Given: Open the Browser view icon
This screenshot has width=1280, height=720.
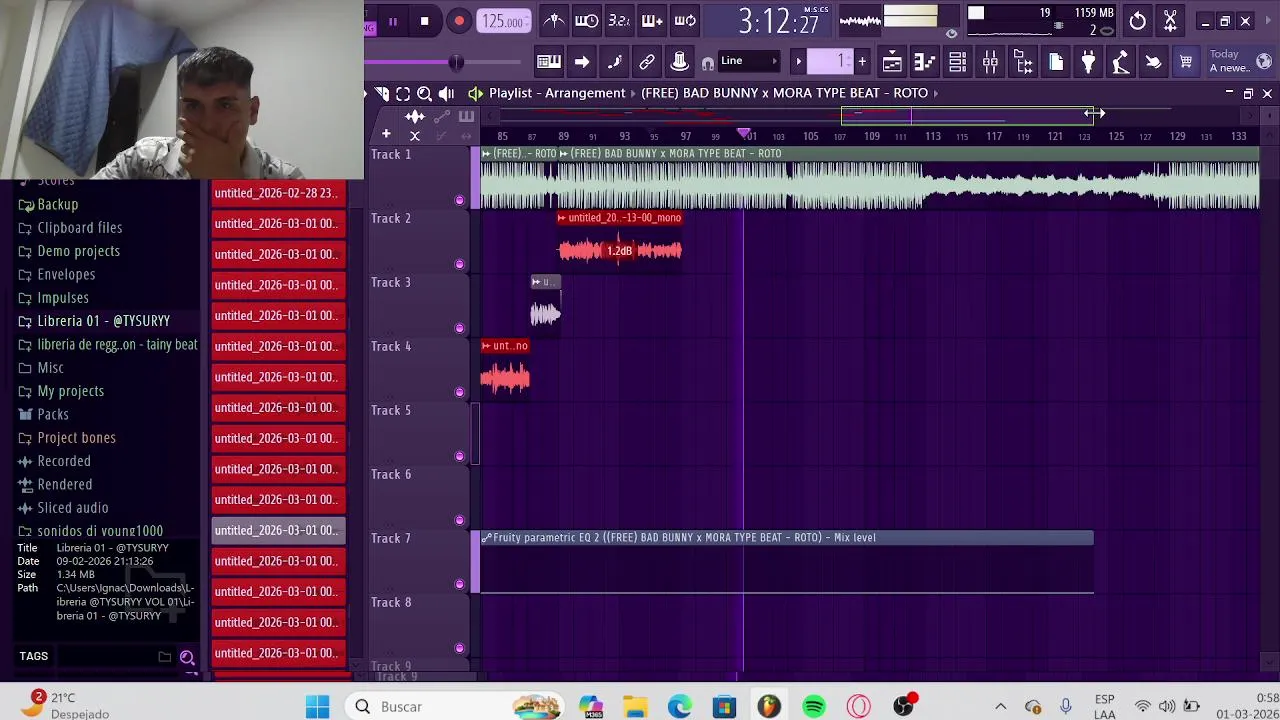Looking at the screenshot, I should pyautogui.click(x=1023, y=62).
